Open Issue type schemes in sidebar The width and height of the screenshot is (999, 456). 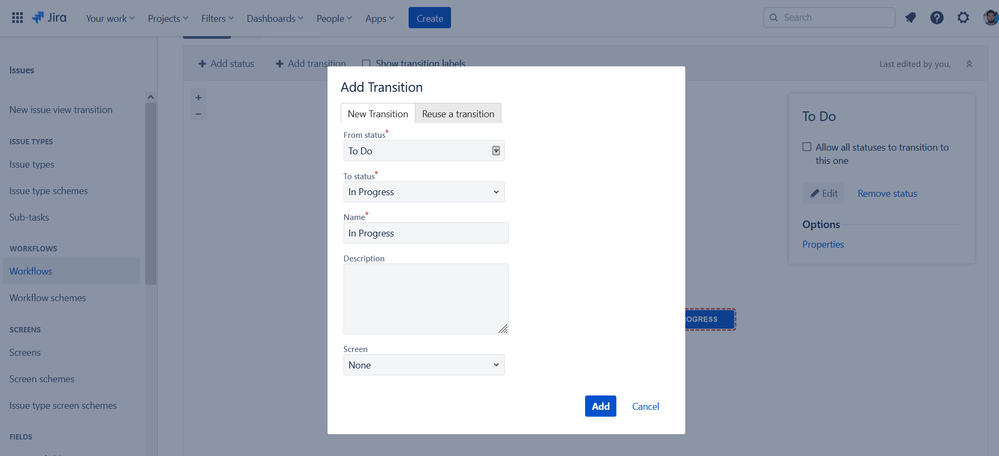[x=48, y=191]
